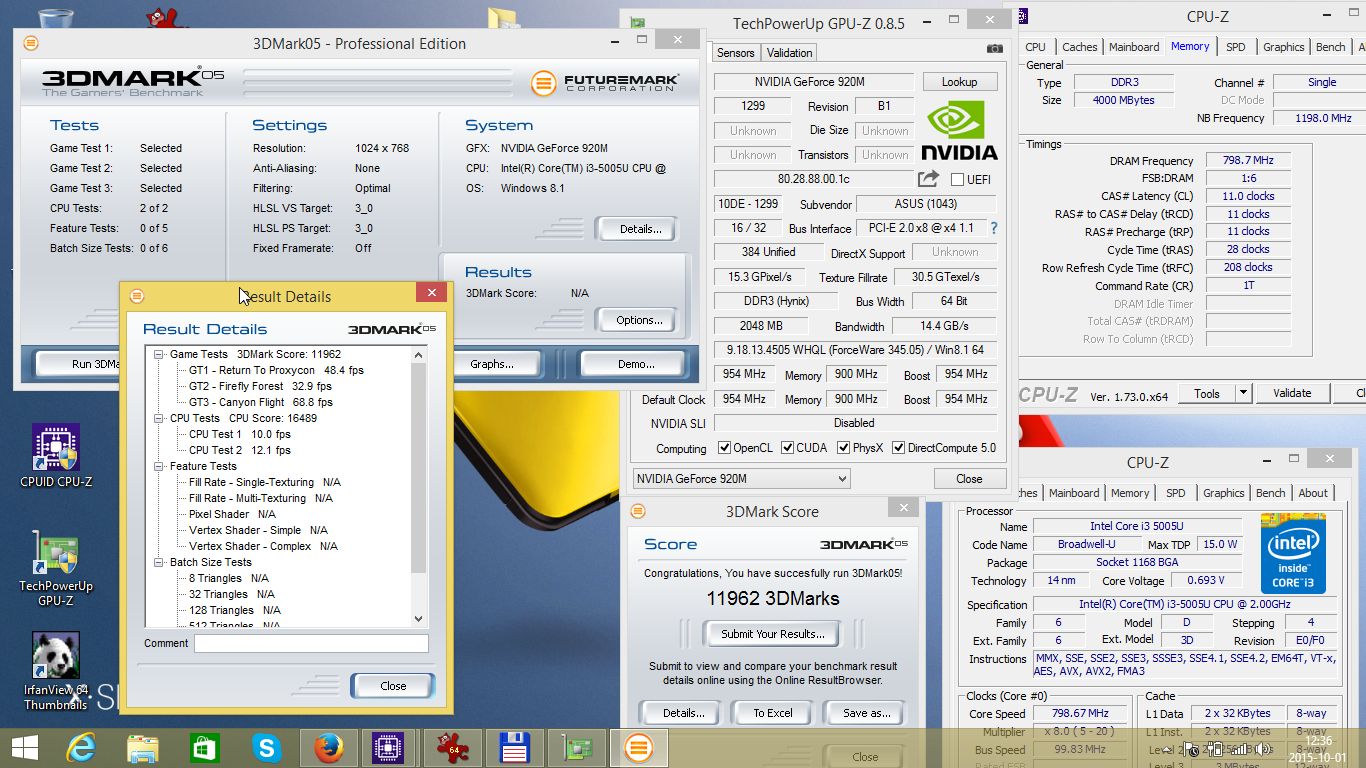This screenshot has height=768, width=1366.
Task: Click upper CPU-Z title bar chip icon
Action: click(x=1019, y=16)
